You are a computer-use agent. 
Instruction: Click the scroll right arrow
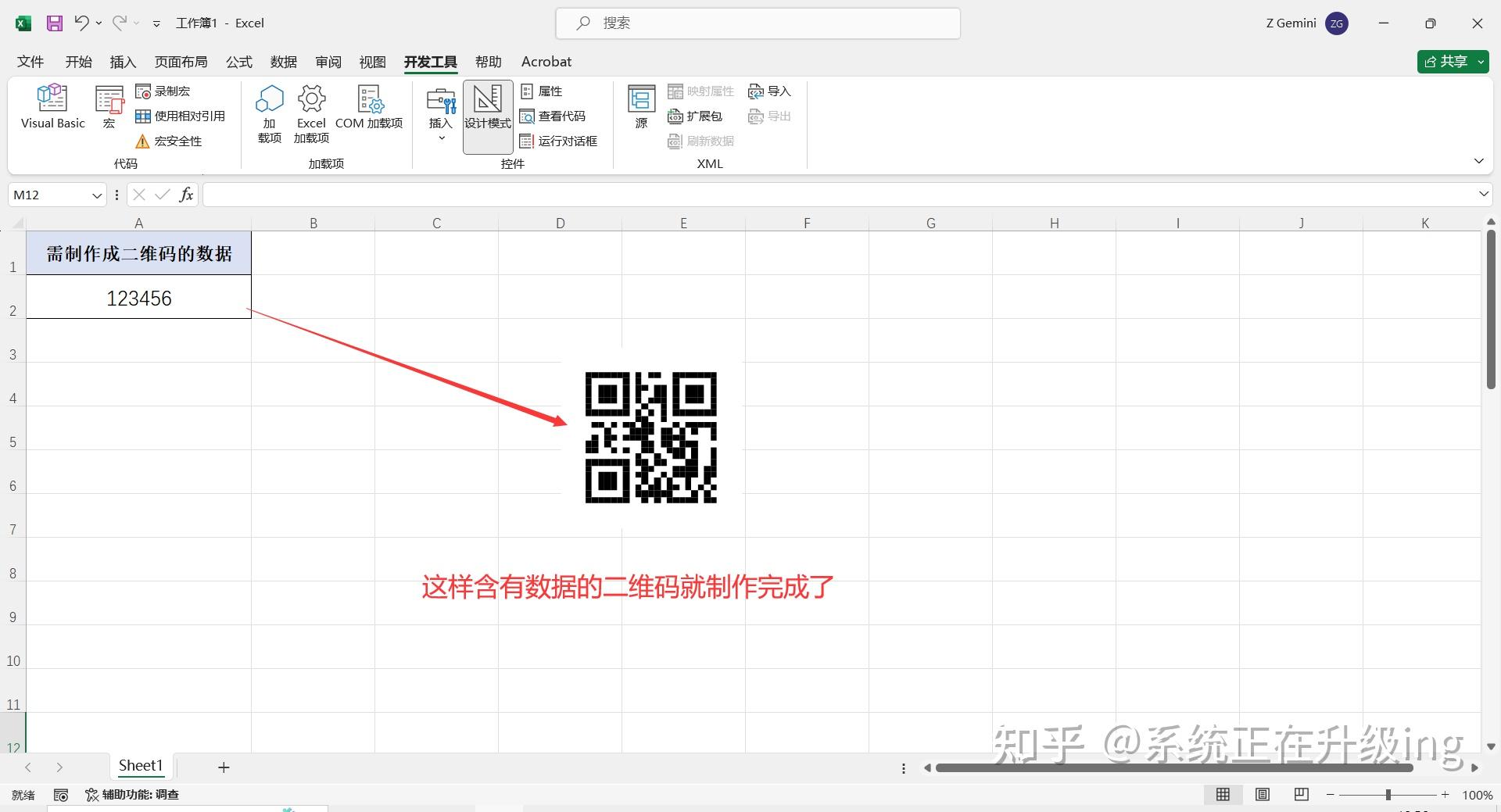(x=1475, y=767)
